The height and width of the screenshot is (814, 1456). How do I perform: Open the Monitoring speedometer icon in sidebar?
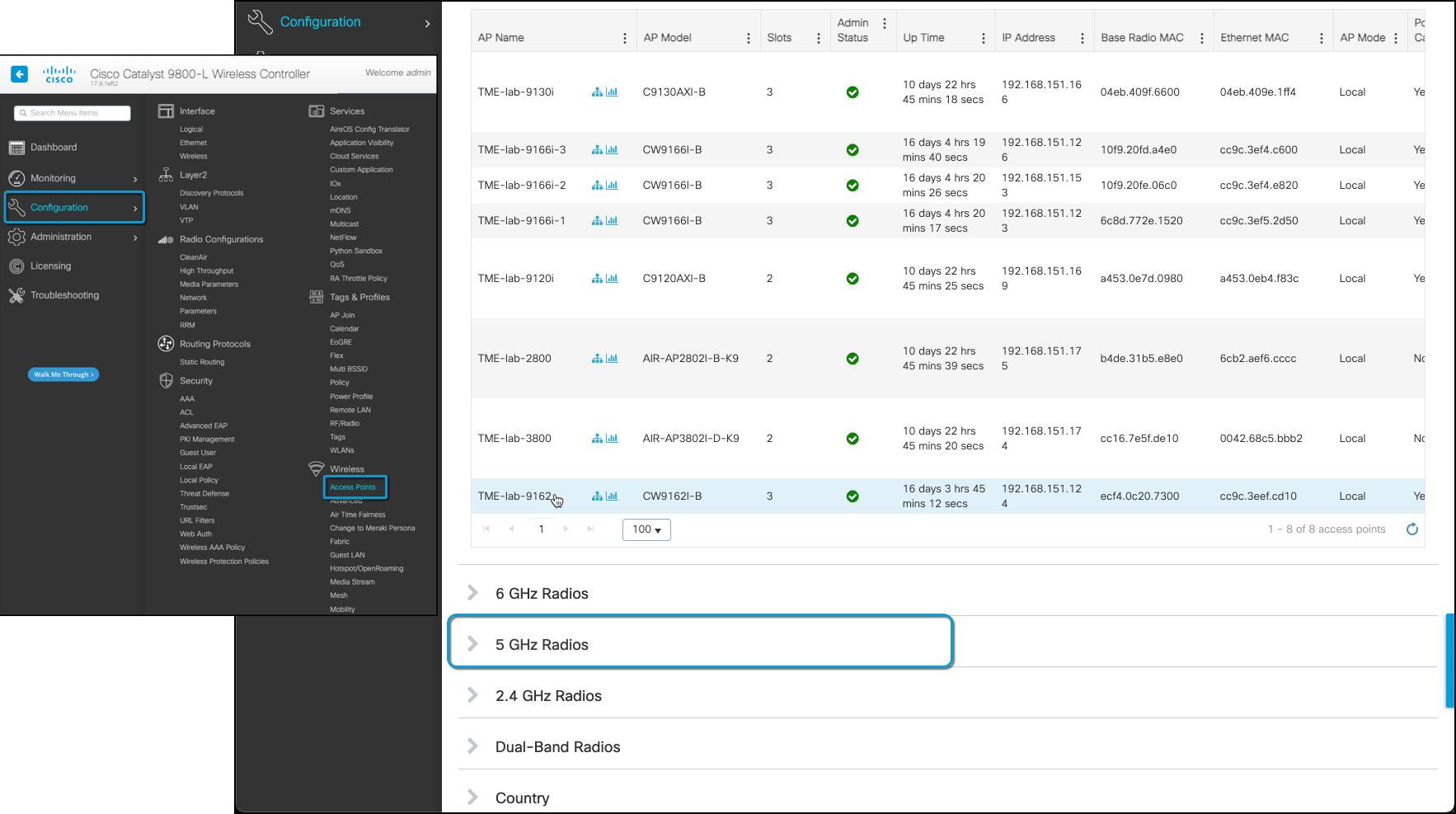16,177
